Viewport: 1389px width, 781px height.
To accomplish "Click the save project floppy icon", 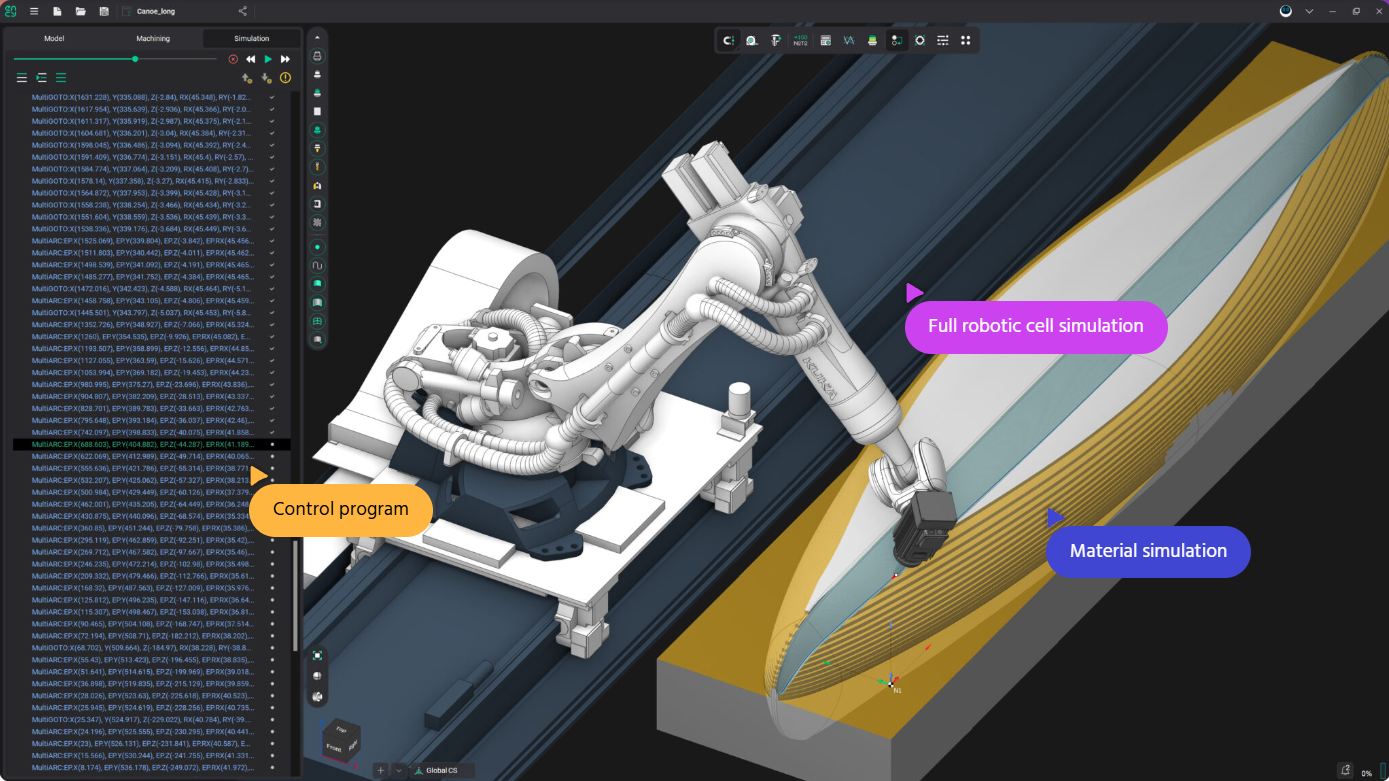I will coord(104,11).
